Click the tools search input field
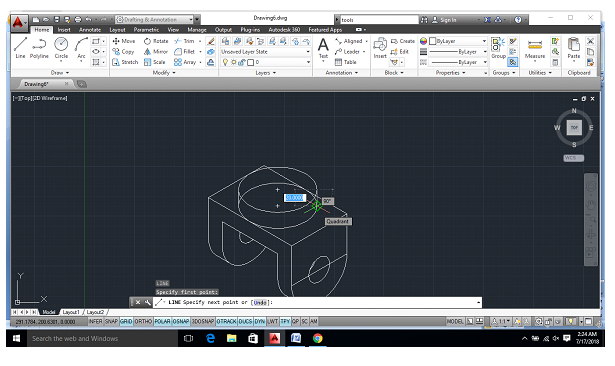615x366 pixels. click(379, 20)
